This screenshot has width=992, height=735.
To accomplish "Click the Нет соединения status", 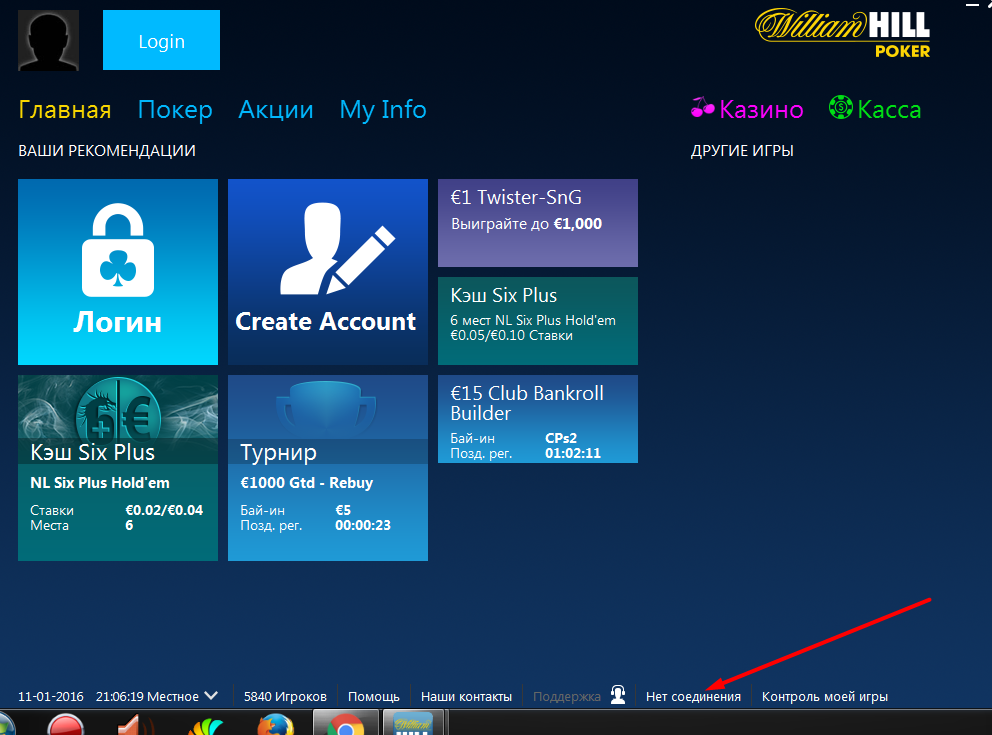I will pos(693,696).
